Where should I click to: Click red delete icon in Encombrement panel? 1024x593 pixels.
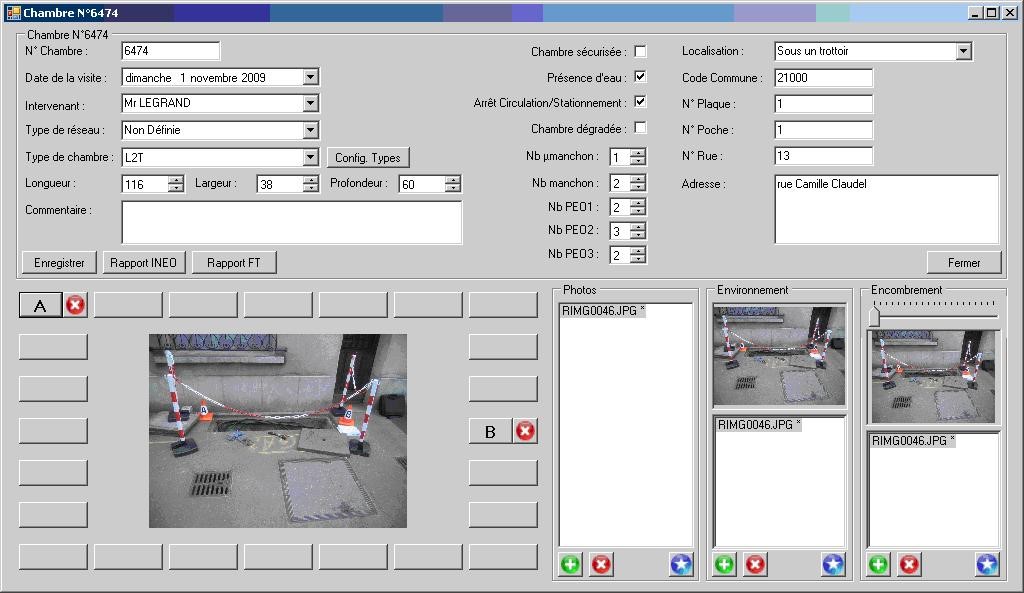pyautogui.click(x=909, y=564)
